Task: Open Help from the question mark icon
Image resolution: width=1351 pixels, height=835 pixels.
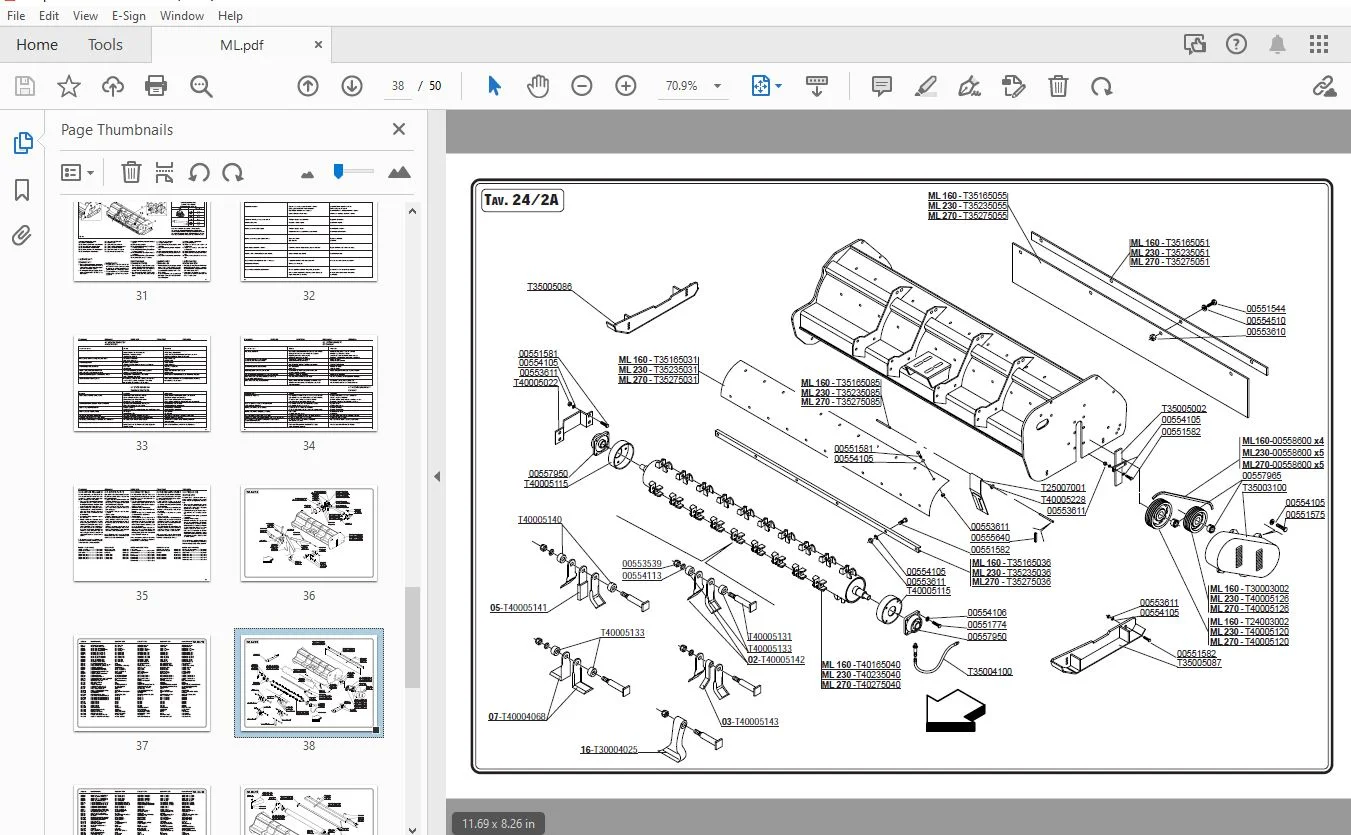Action: click(1237, 44)
